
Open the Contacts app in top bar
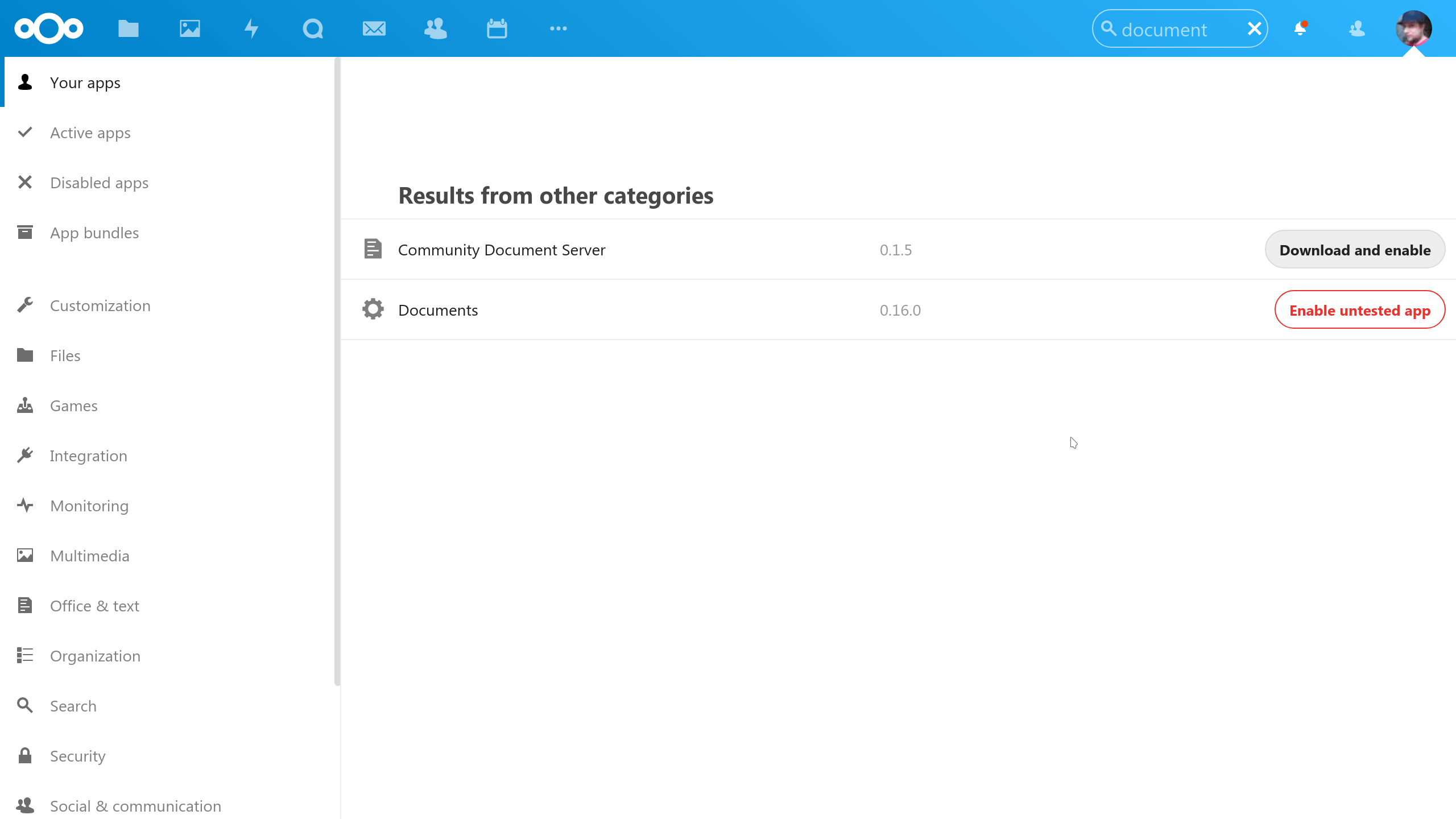tap(436, 28)
